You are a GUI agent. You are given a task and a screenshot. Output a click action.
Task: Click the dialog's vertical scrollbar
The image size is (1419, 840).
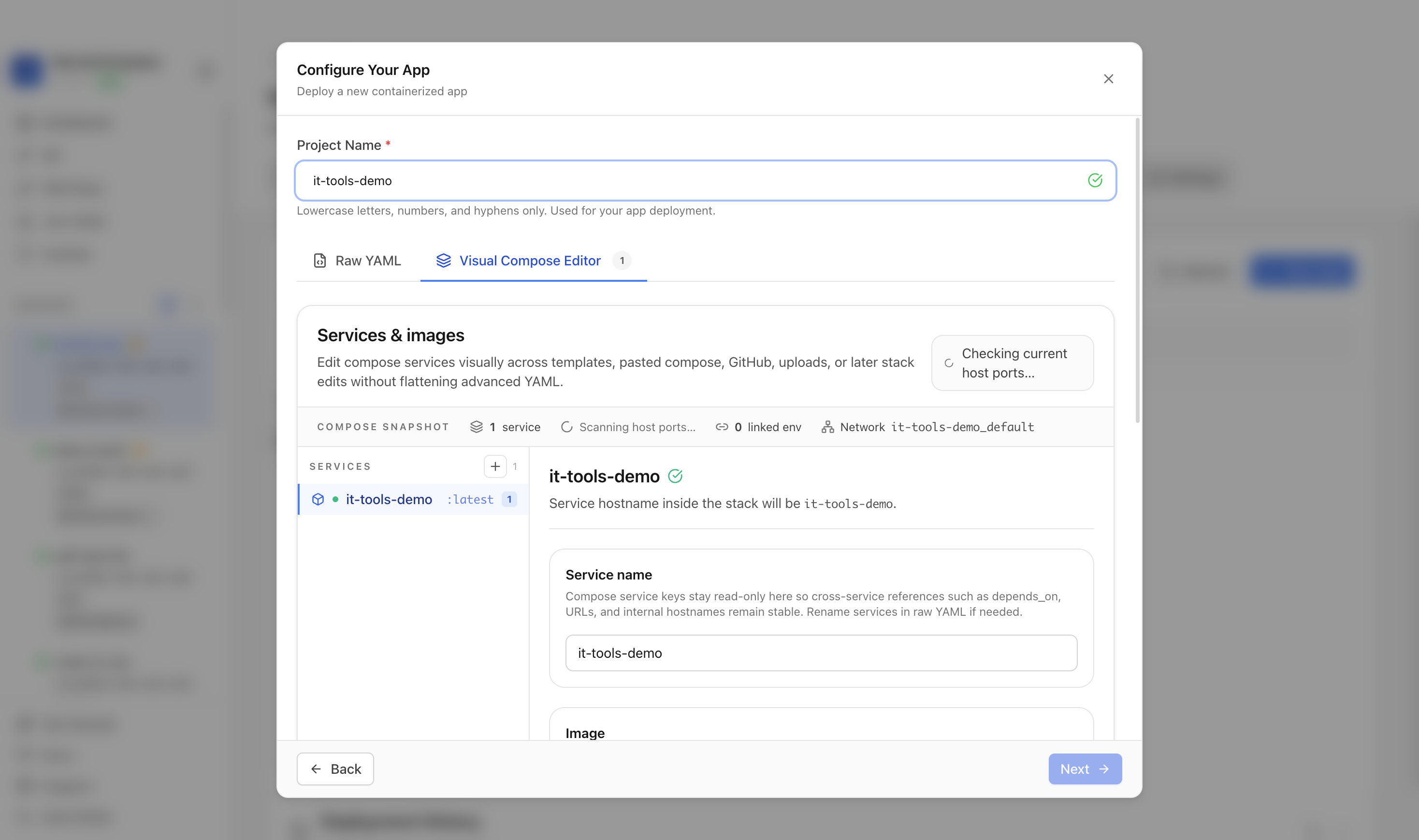pyautogui.click(x=1137, y=270)
